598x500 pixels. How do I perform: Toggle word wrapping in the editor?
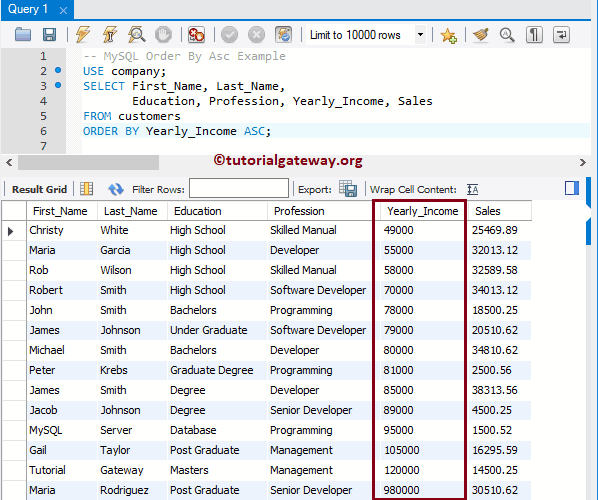[561, 35]
